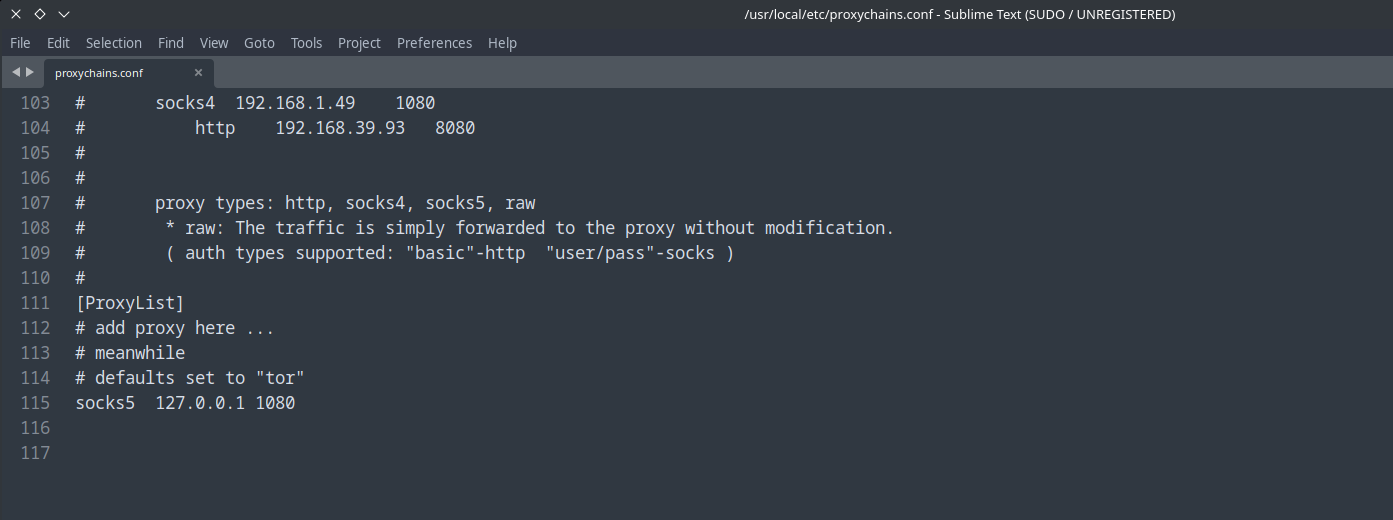Screen dimensions: 1393x520
Task: Open the Preferences menu
Action: pyautogui.click(x=434, y=43)
